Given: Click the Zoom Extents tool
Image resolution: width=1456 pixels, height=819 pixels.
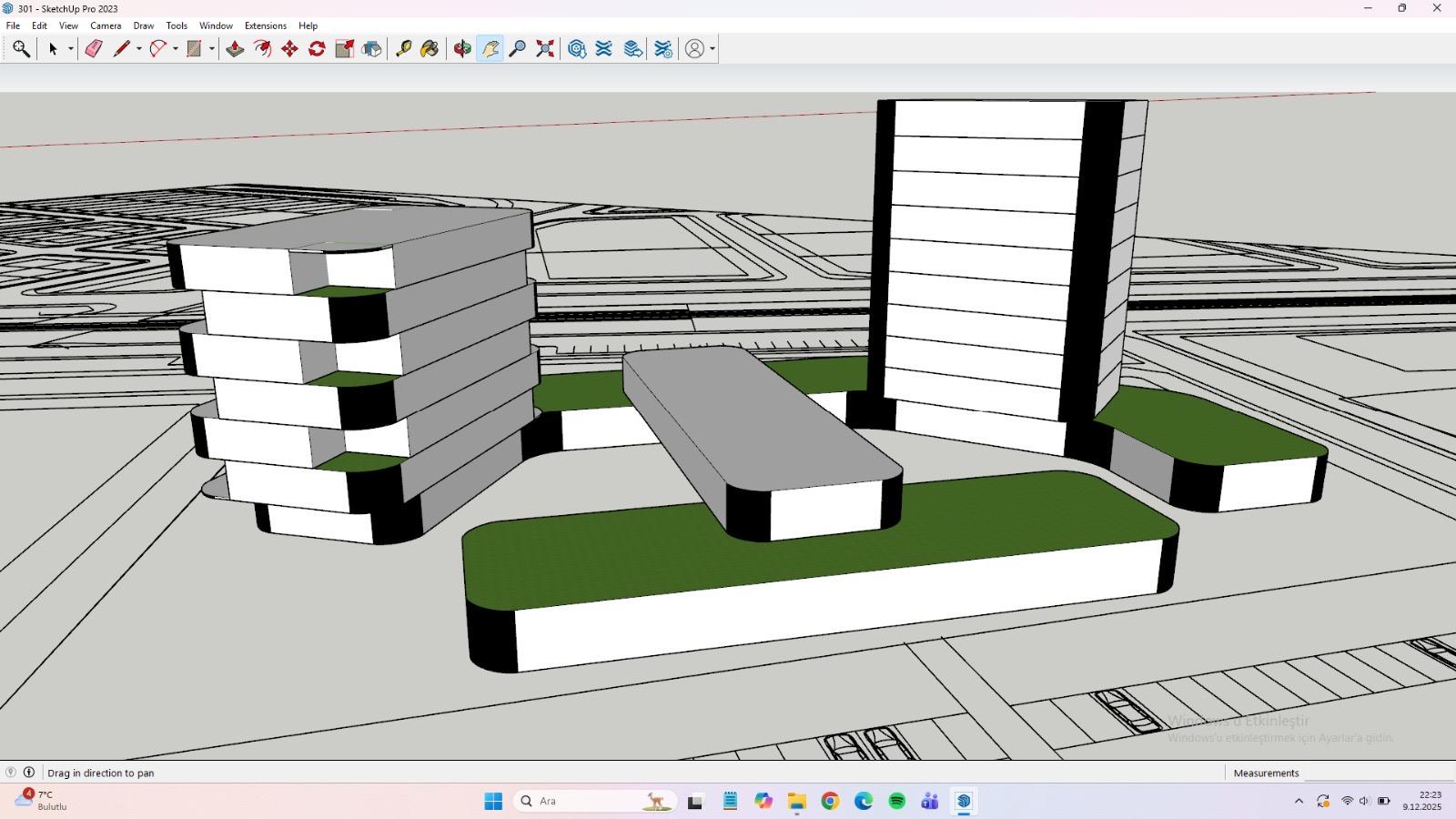Looking at the screenshot, I should coord(545,49).
